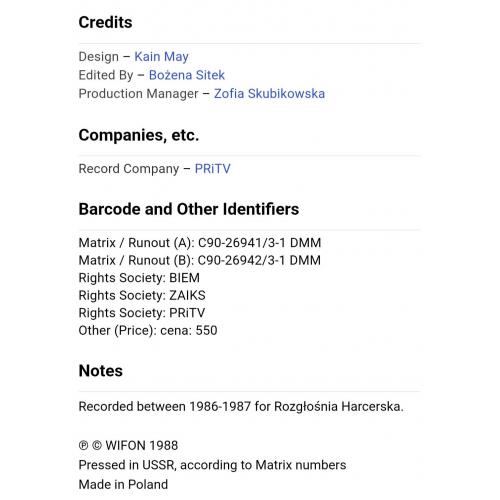Click the Barcode and Other Identifiers heading
This screenshot has height=500, width=500.
(189, 209)
